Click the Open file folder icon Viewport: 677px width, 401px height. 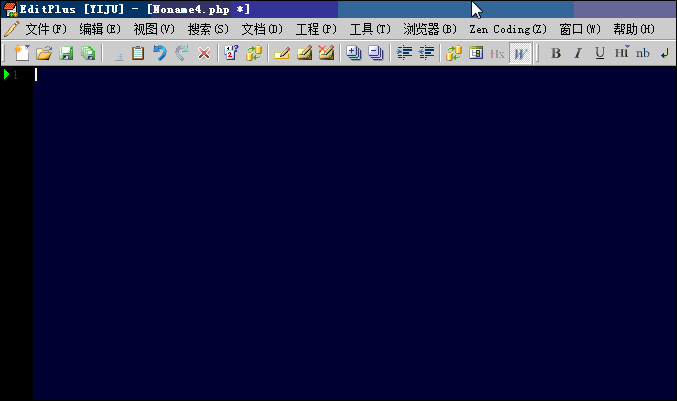(x=44, y=53)
